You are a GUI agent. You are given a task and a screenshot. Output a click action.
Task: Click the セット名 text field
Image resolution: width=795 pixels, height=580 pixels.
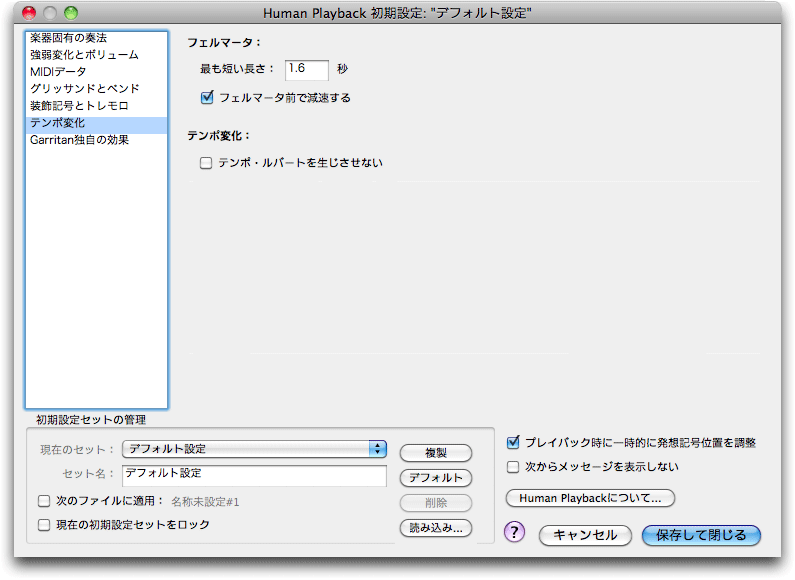pos(255,475)
